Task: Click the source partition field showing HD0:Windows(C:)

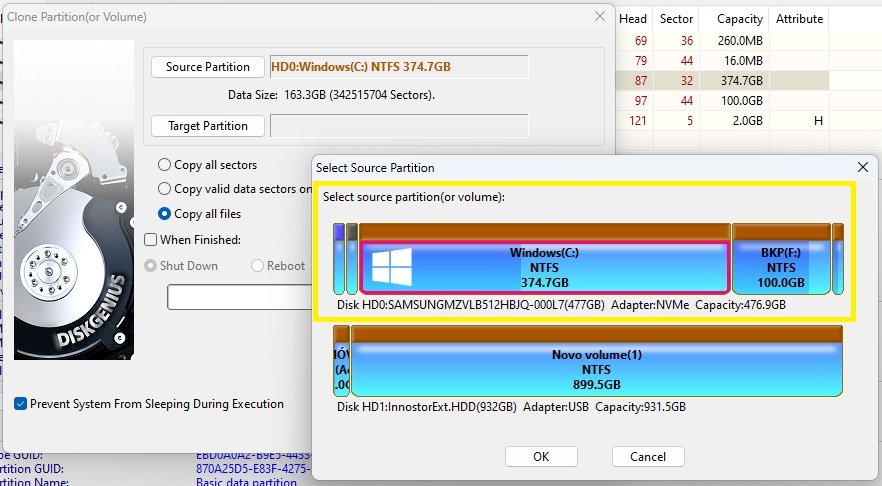Action: (x=399, y=67)
